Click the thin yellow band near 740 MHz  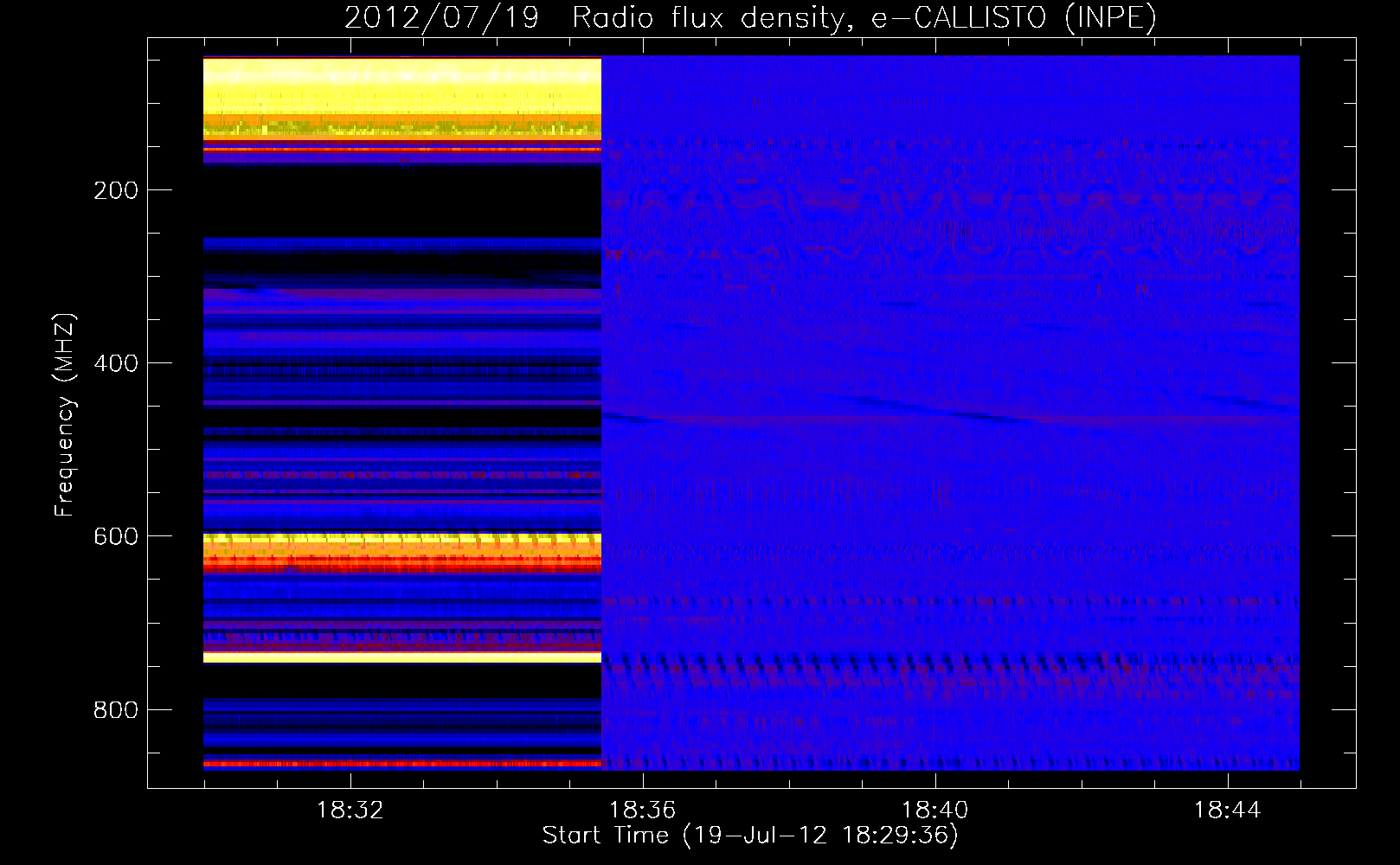click(402, 657)
